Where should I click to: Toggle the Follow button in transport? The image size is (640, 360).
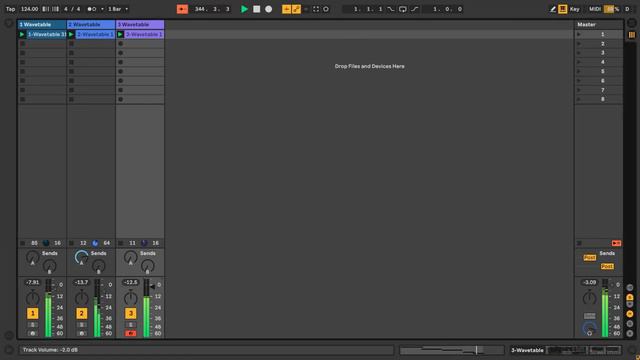point(182,9)
